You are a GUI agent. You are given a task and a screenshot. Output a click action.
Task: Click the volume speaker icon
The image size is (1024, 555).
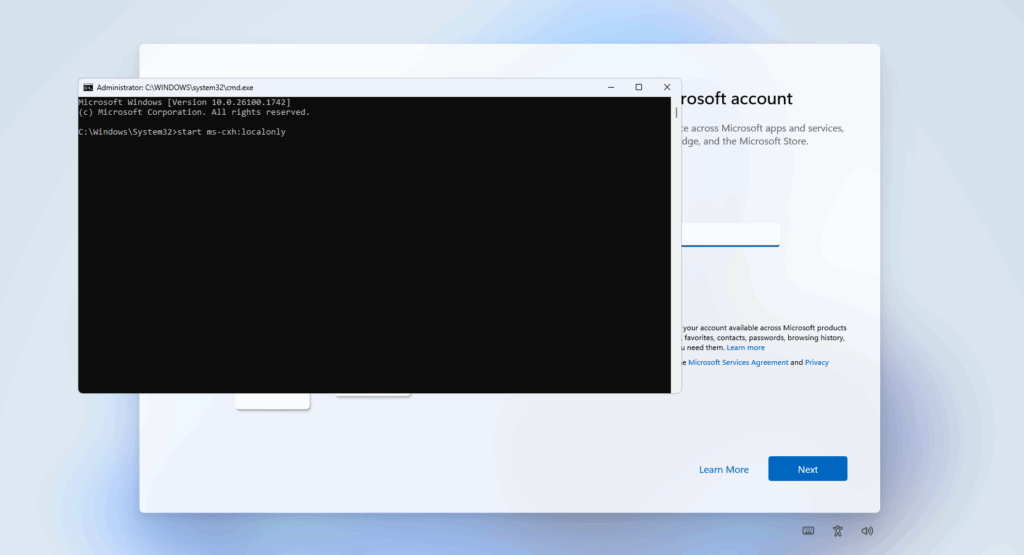(x=867, y=531)
